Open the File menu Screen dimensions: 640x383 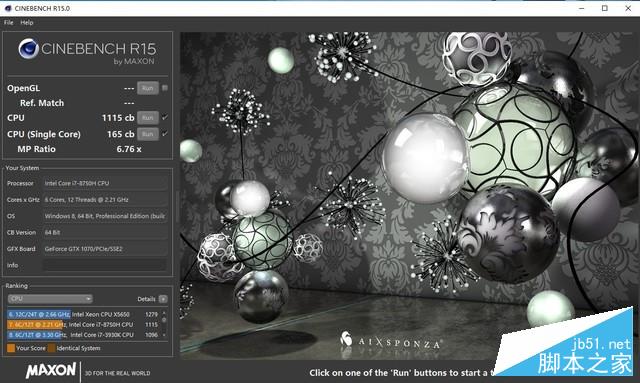(9, 22)
